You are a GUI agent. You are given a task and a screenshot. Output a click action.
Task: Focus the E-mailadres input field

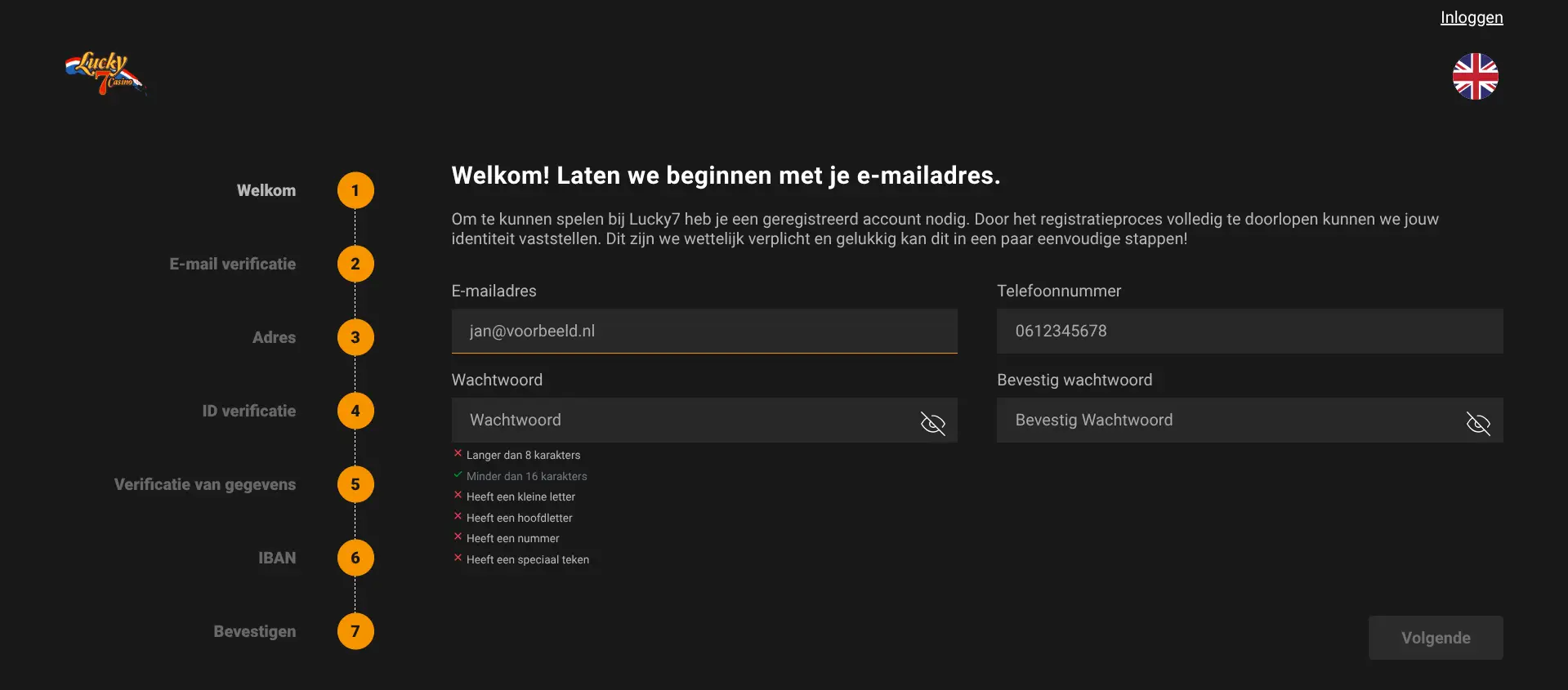pos(703,331)
